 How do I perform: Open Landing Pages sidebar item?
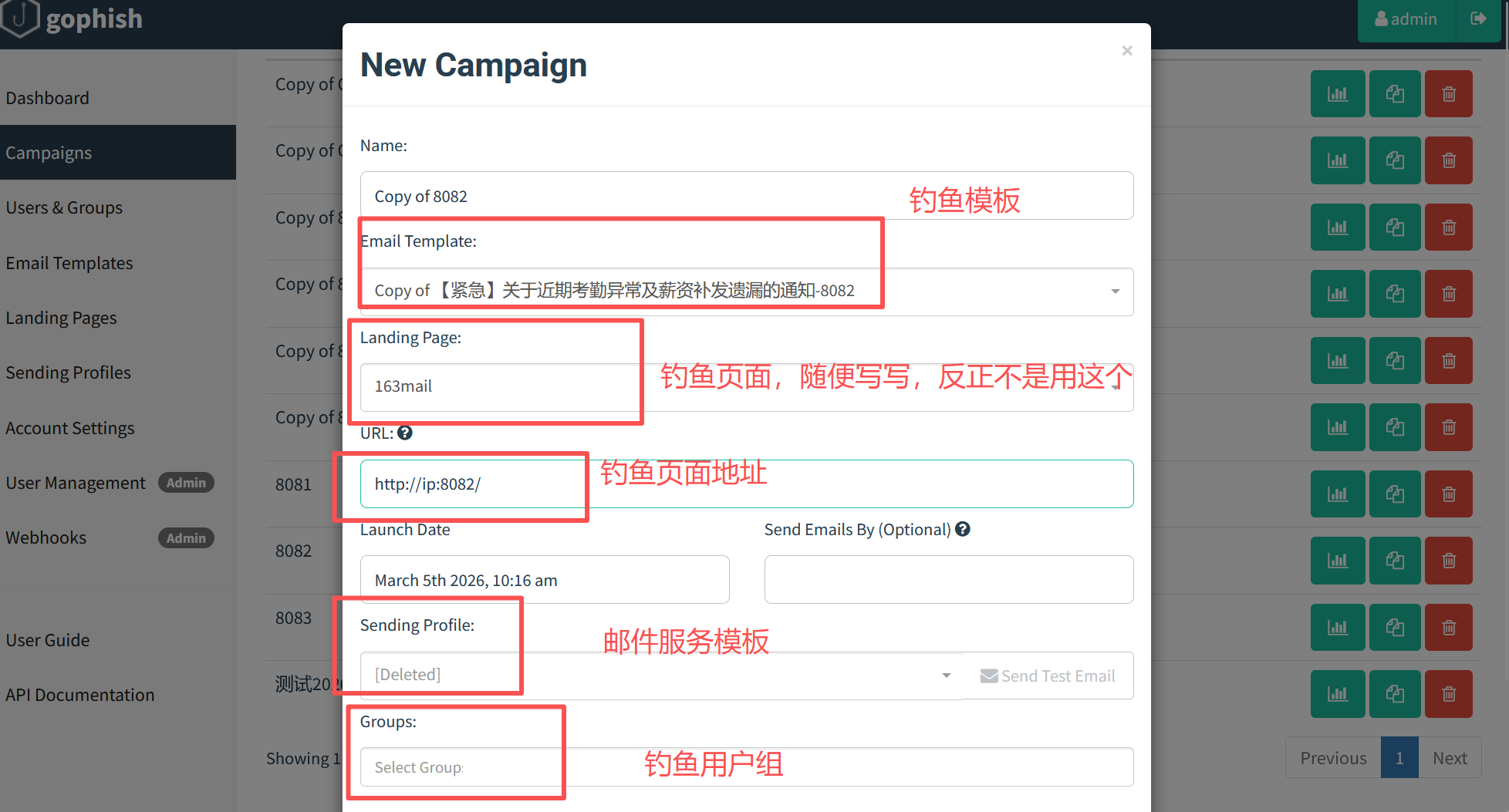coord(61,318)
